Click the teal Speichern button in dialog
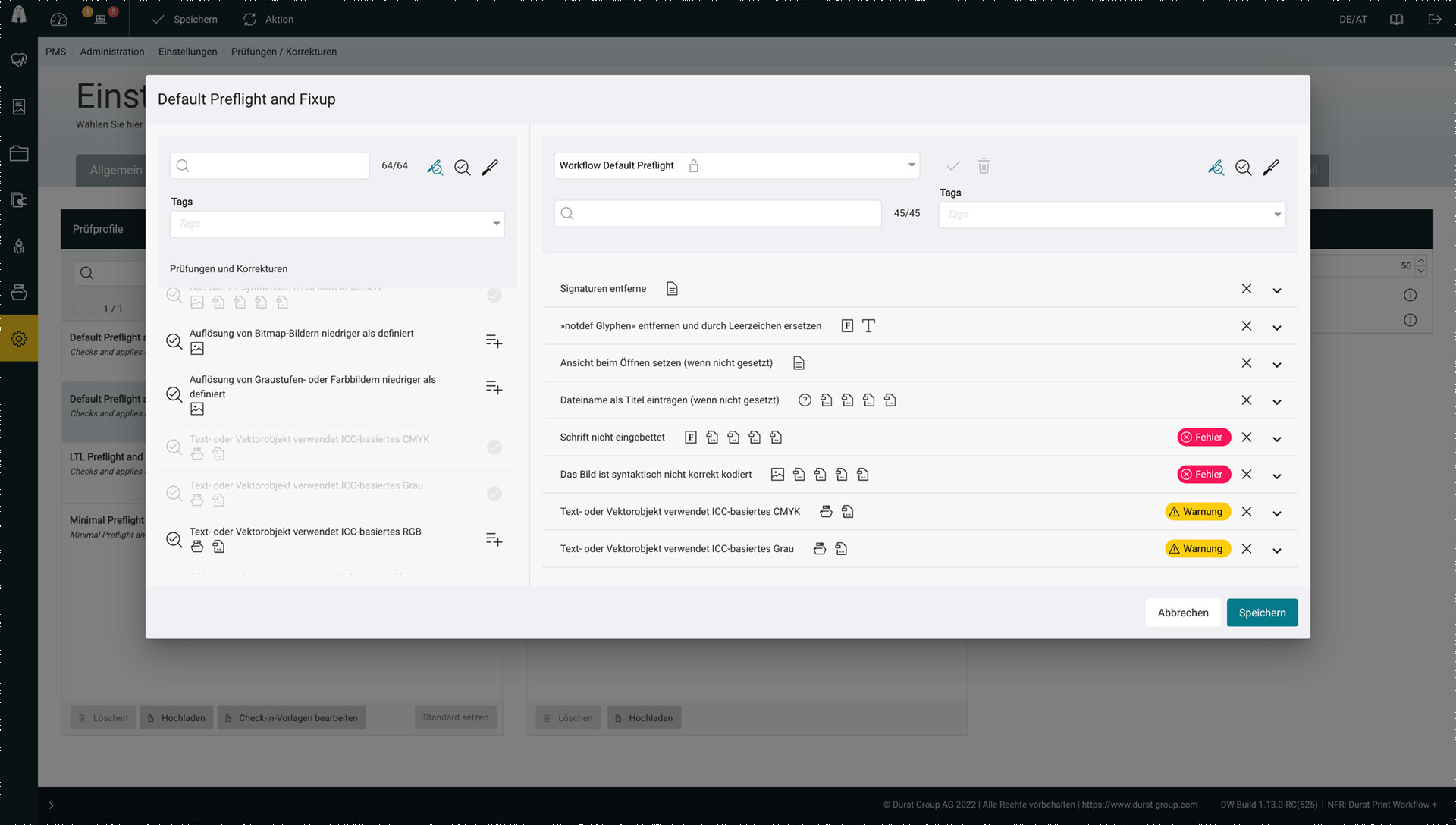The image size is (1456, 825). [1262, 613]
